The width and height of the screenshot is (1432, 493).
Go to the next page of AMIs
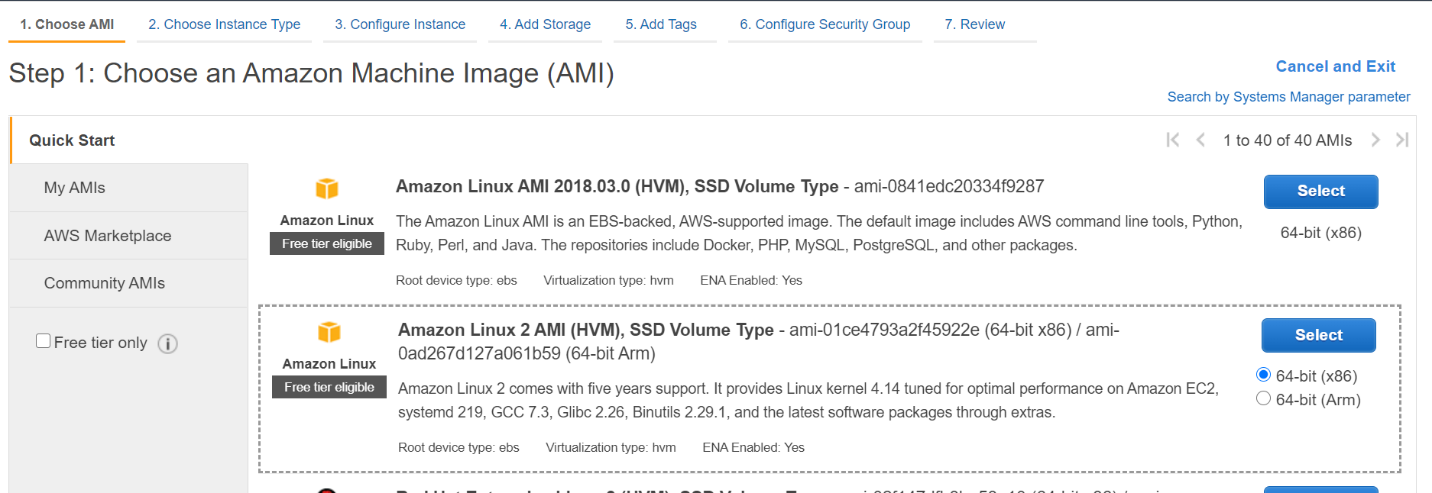1376,140
